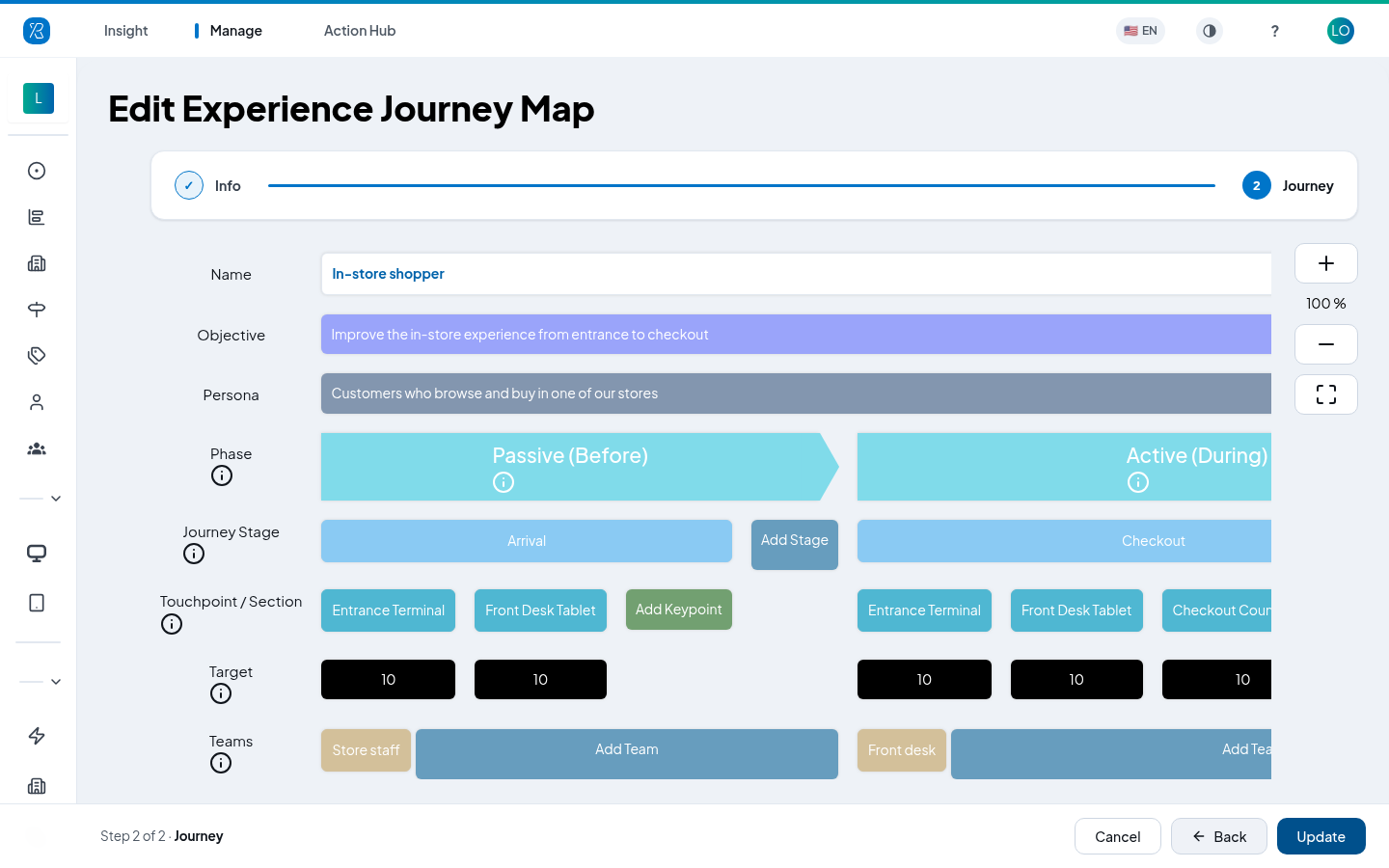Screen dimensions: 1389x868
Task: Click Update to save the map
Action: (x=1321, y=836)
